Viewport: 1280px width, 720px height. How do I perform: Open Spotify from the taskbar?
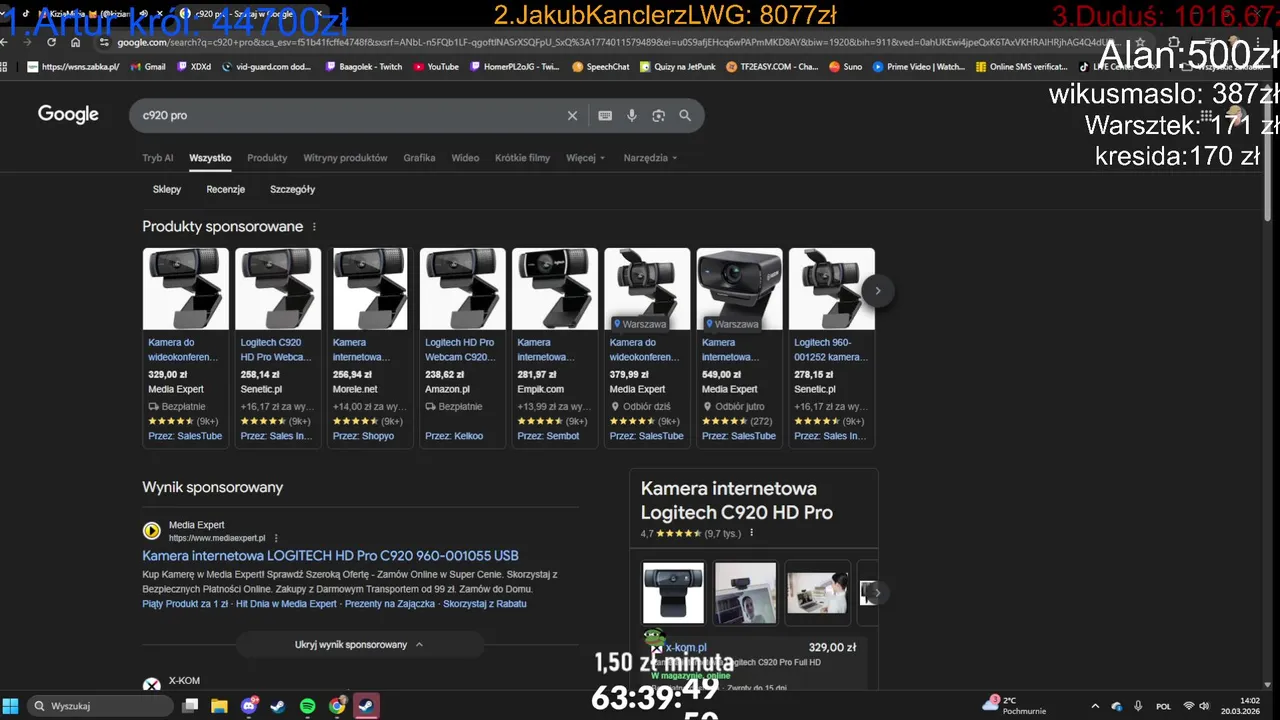pos(308,706)
